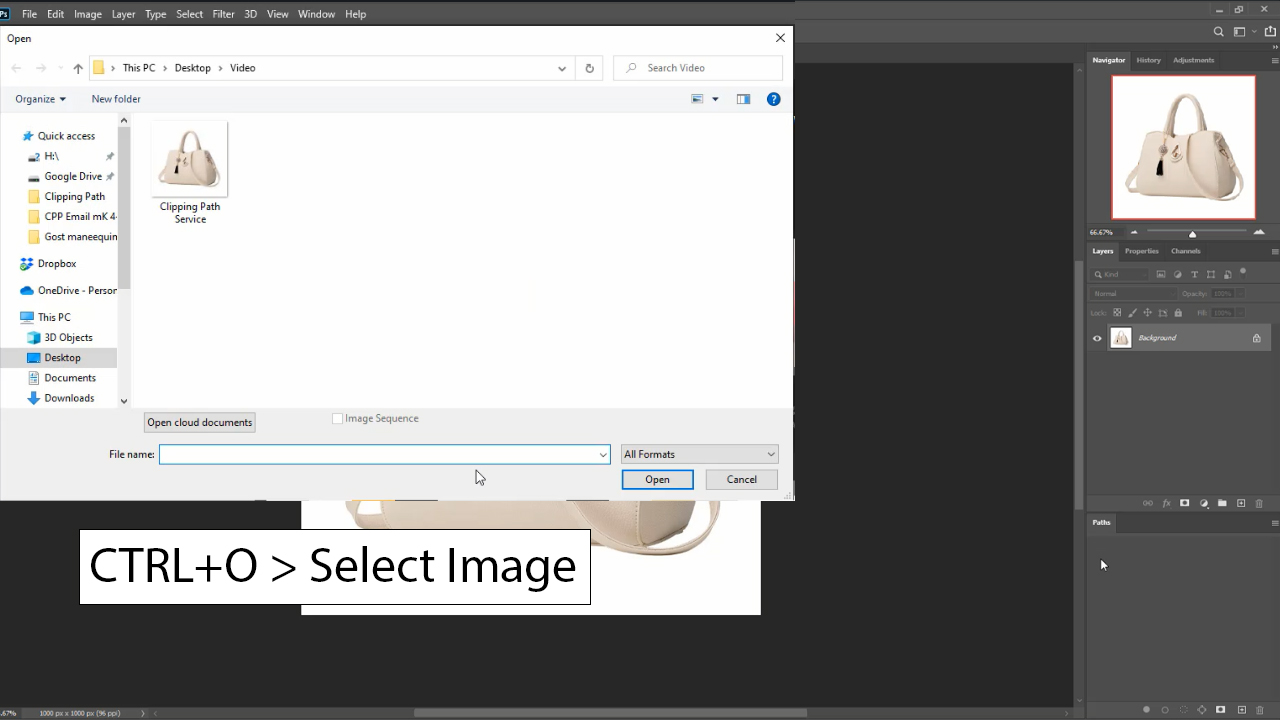Screen dimensions: 1280x720
Task: Click the Help question mark icon in dialog
Action: (773, 99)
